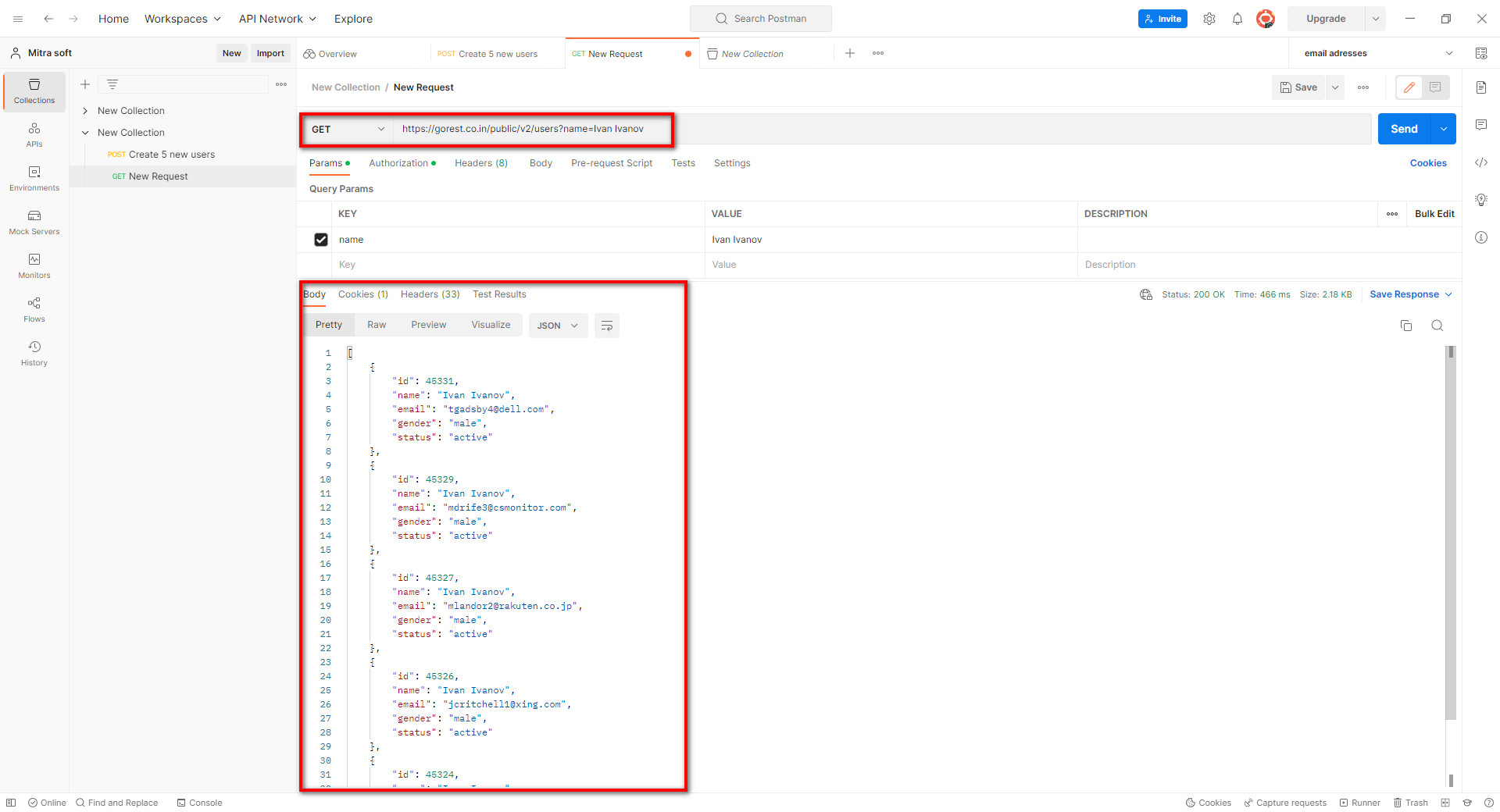Expand the collapsed New Collection folder
This screenshot has height=812, width=1500.
pyautogui.click(x=85, y=111)
